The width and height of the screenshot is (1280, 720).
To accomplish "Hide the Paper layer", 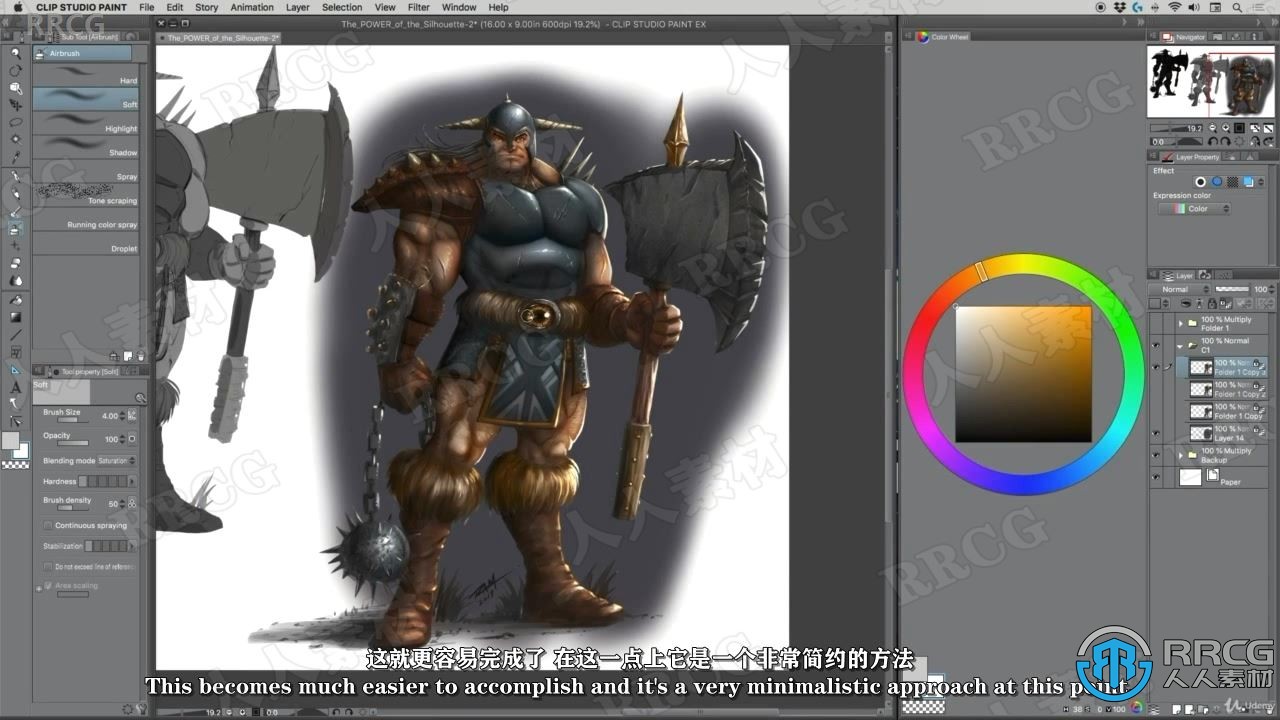I will click(x=1156, y=478).
